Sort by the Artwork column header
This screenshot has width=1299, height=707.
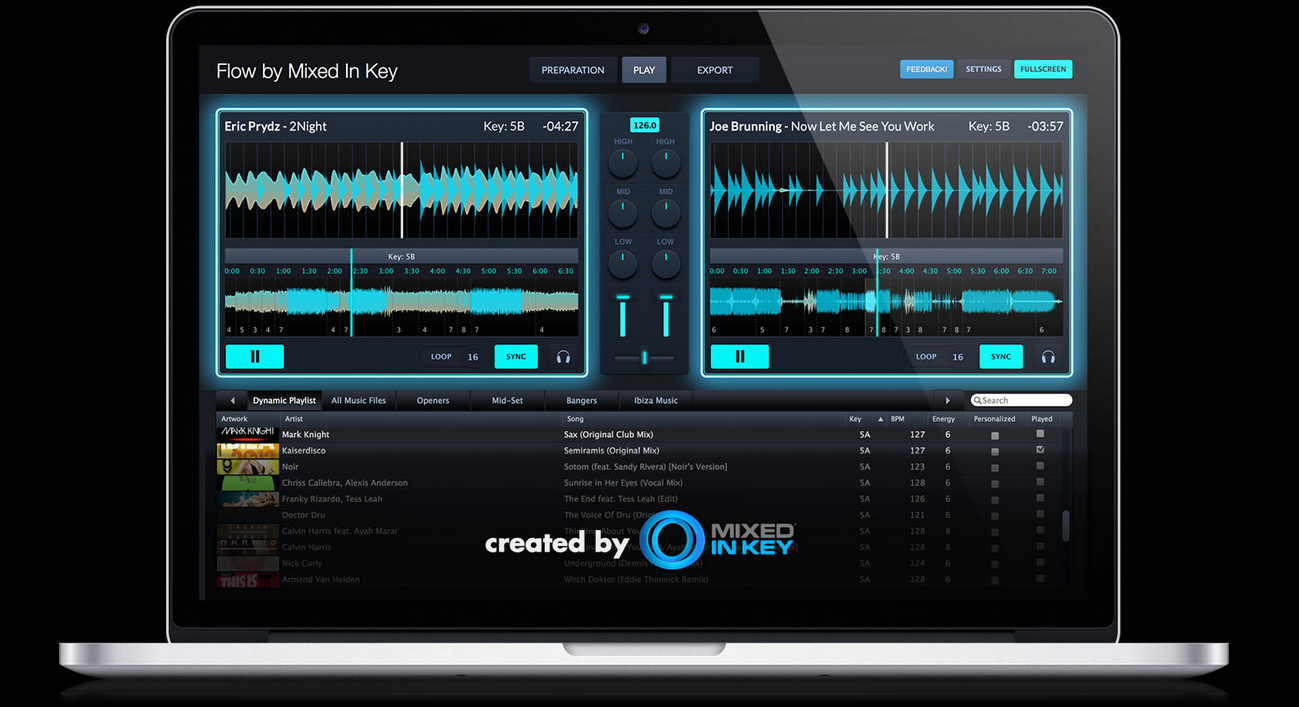pyautogui.click(x=248, y=419)
